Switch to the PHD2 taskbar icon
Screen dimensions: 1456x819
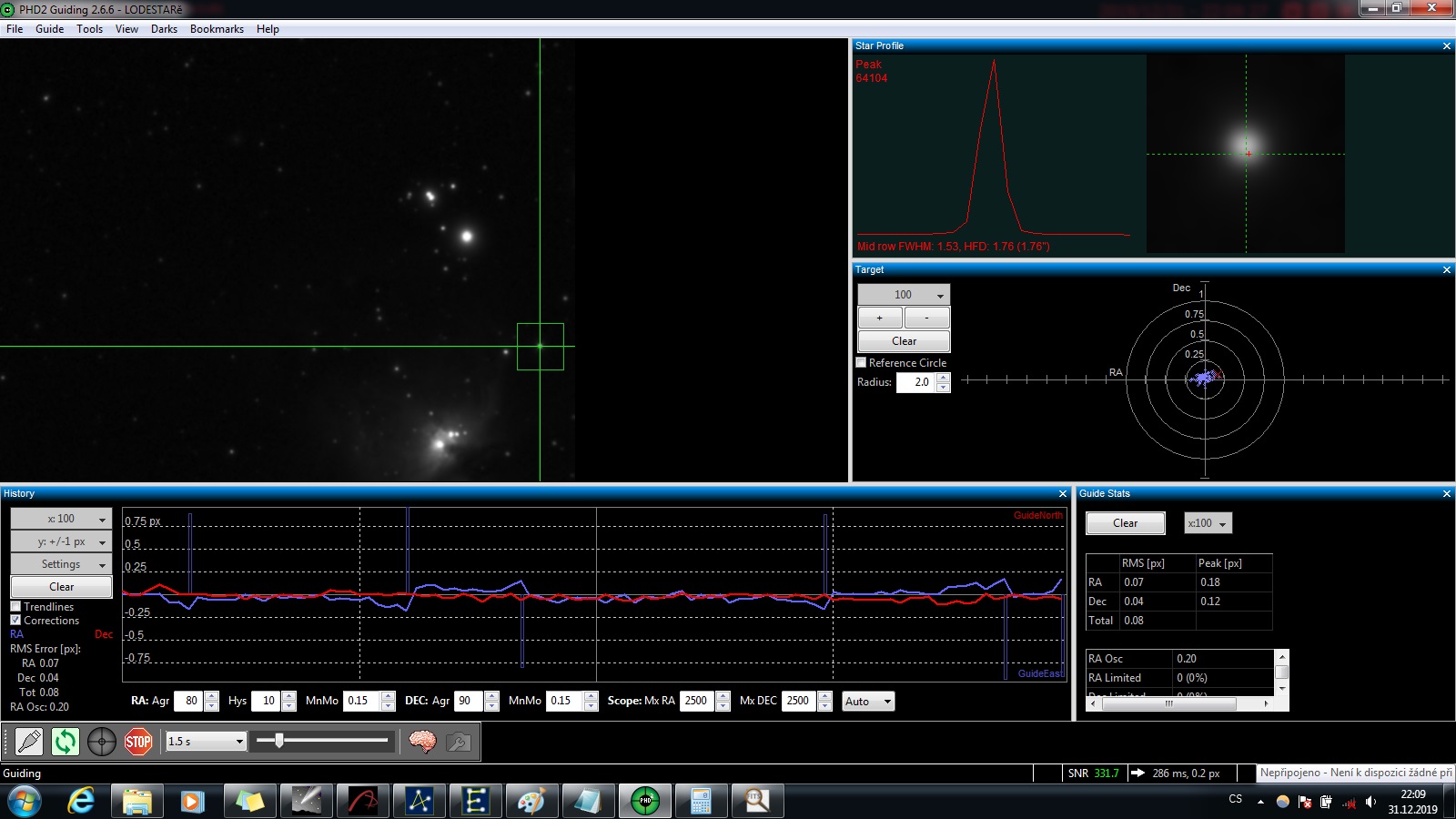645,801
